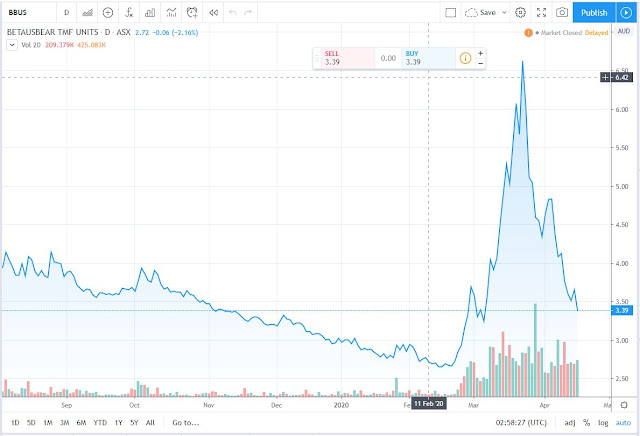Open the indicators fx menu
640x436 pixels.
(x=129, y=13)
